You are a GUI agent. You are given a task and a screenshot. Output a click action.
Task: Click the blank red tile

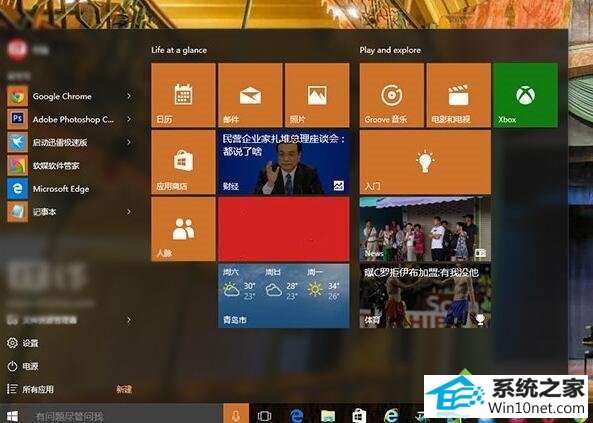[284, 229]
